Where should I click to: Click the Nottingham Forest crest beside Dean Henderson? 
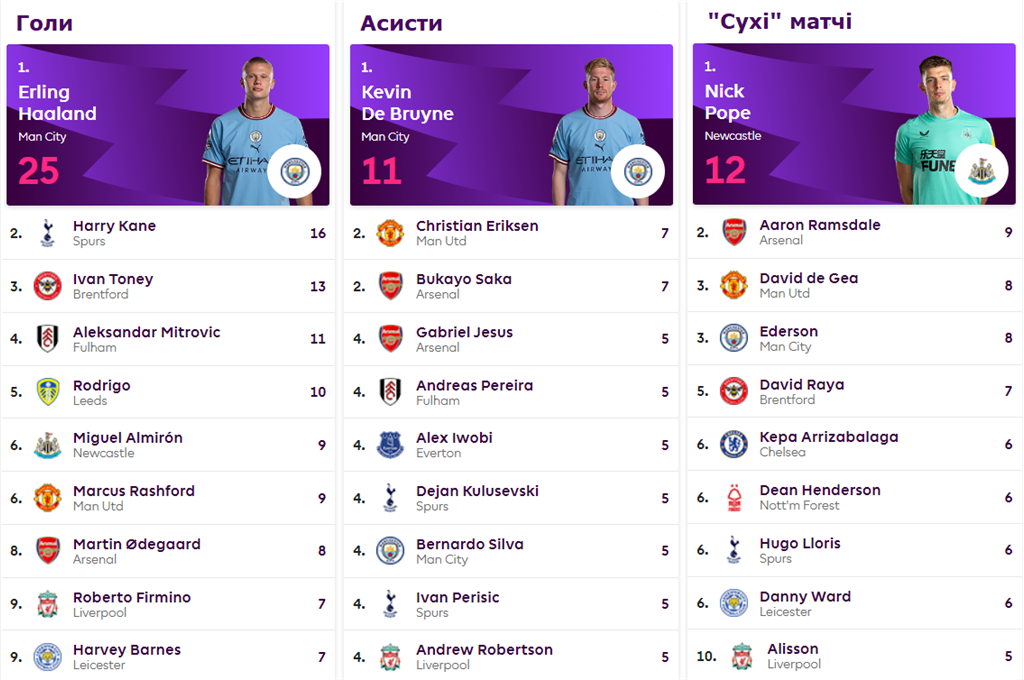coord(734,497)
